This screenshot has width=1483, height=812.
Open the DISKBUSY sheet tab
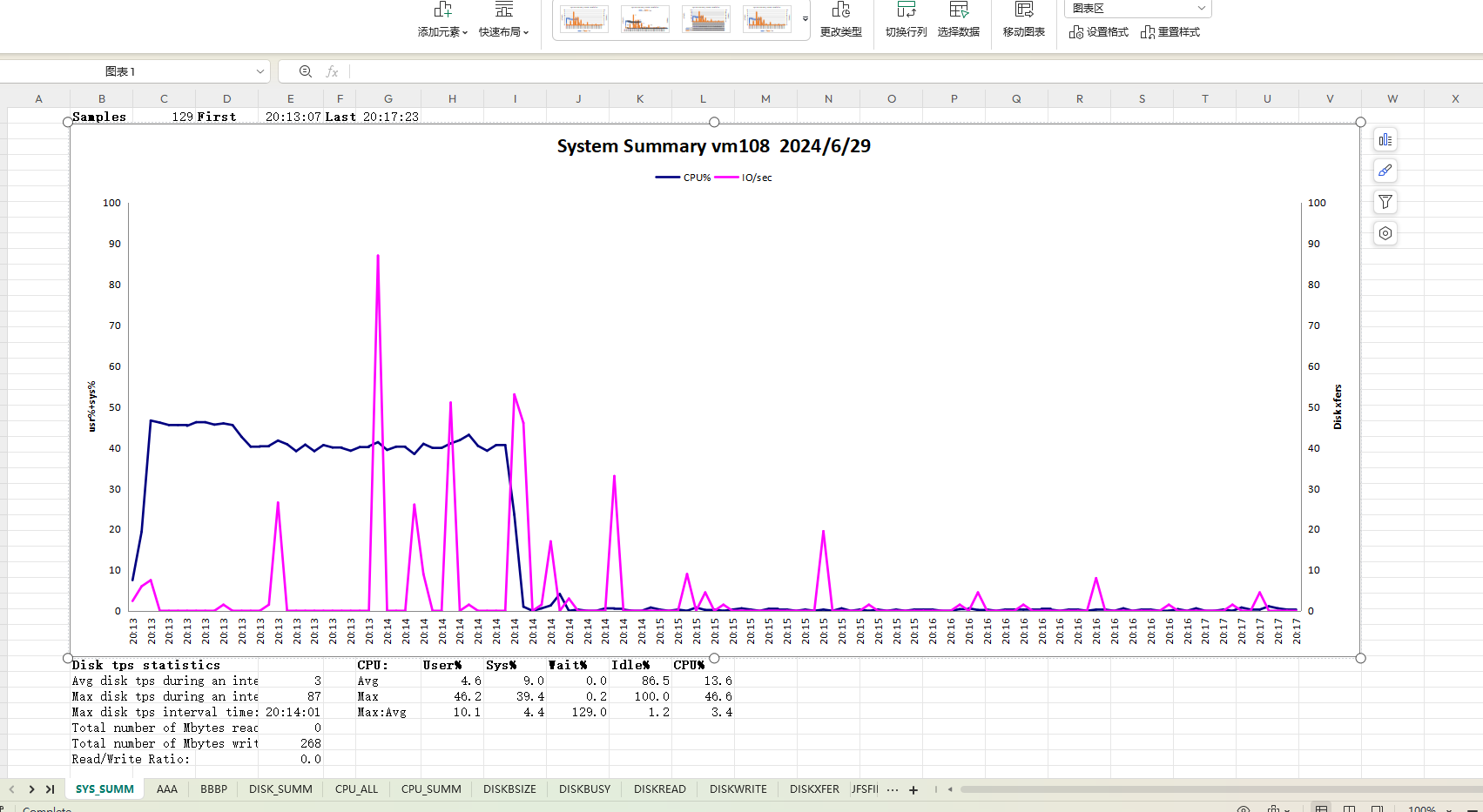(x=584, y=789)
